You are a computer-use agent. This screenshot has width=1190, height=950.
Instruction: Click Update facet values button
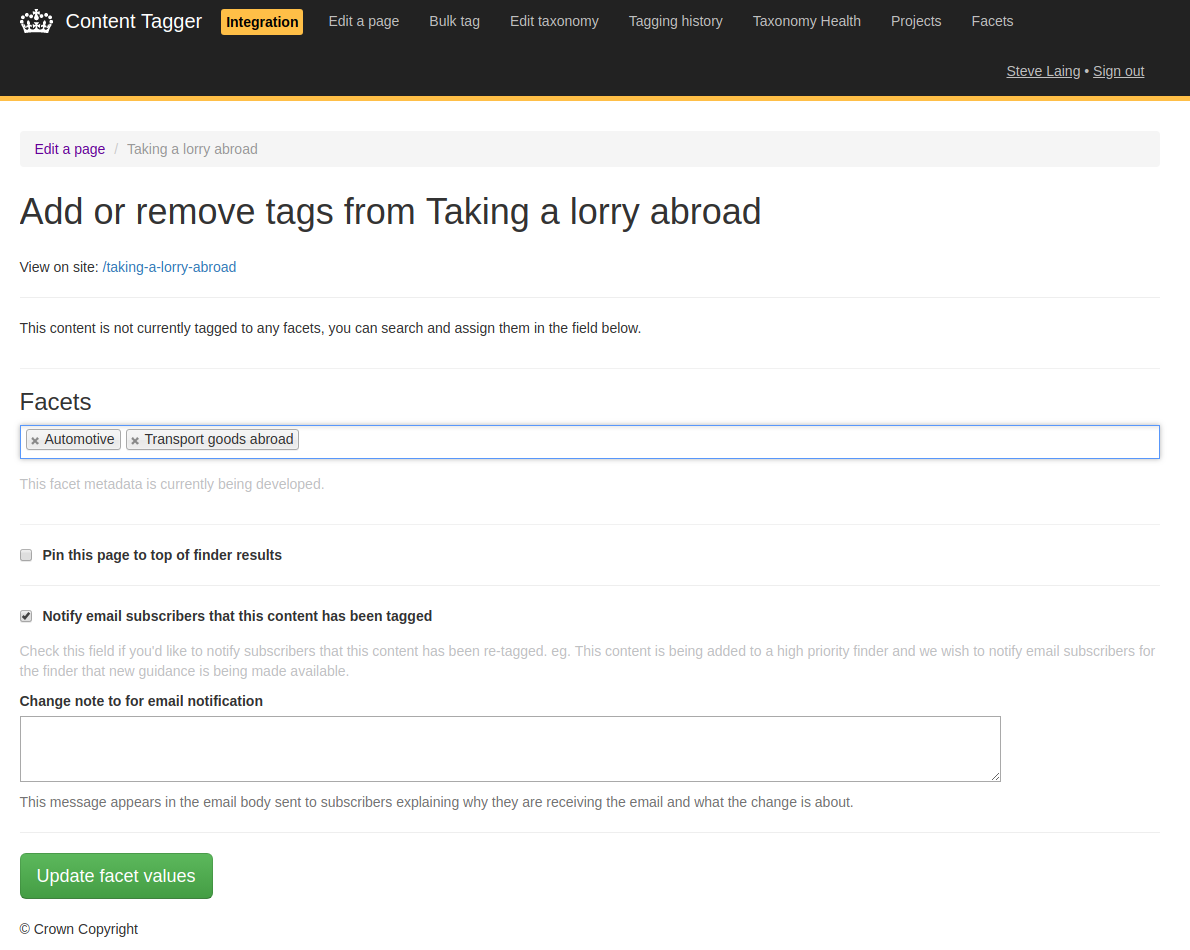coord(116,876)
